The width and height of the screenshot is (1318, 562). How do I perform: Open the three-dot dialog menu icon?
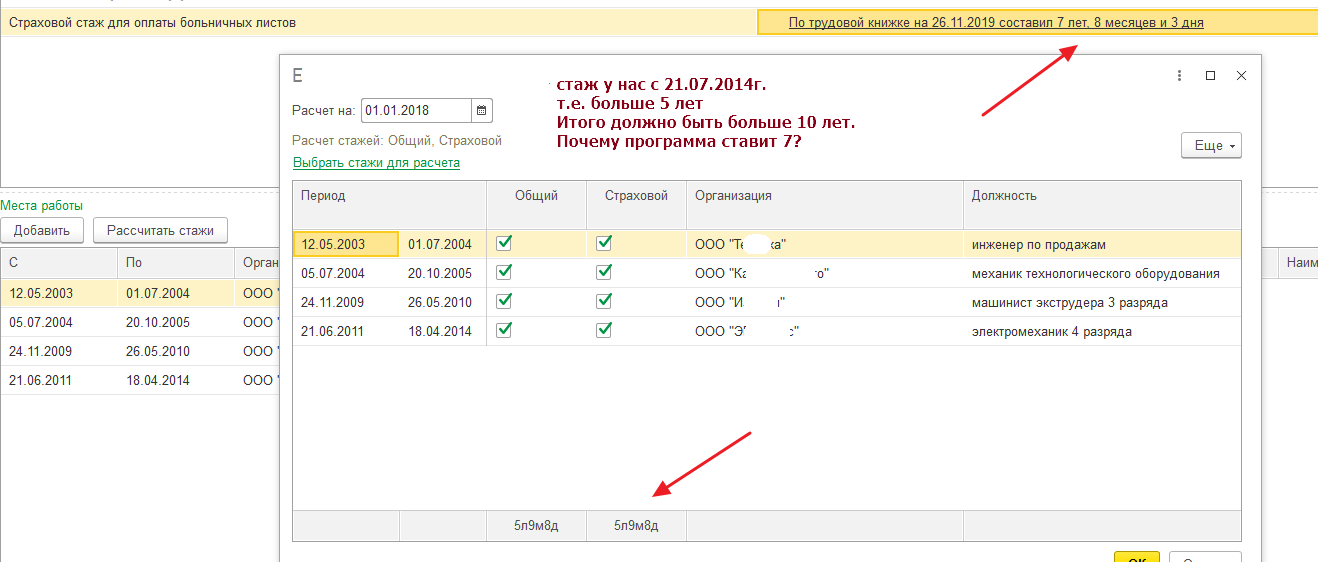tap(1180, 76)
